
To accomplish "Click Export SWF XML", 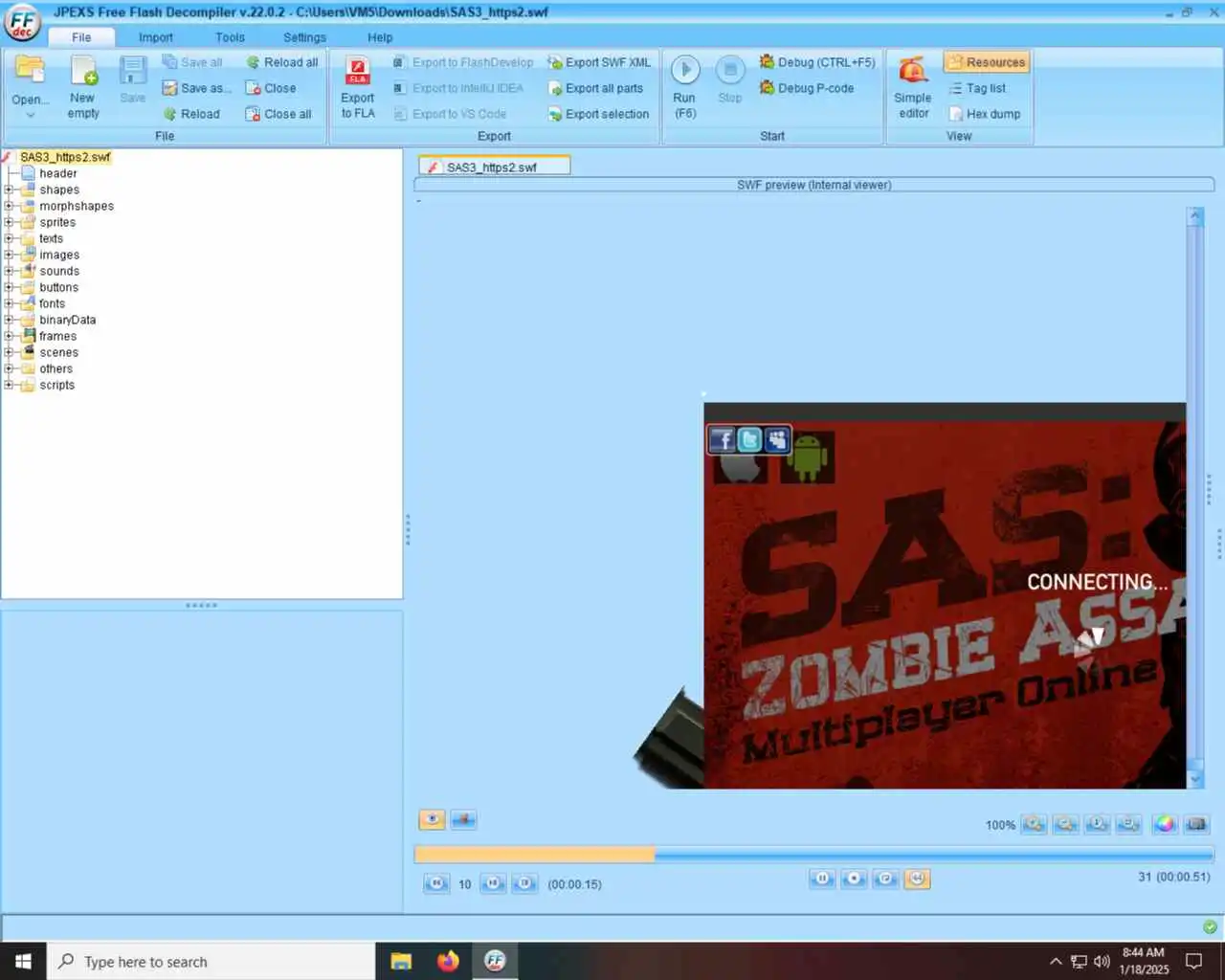I will click(599, 62).
